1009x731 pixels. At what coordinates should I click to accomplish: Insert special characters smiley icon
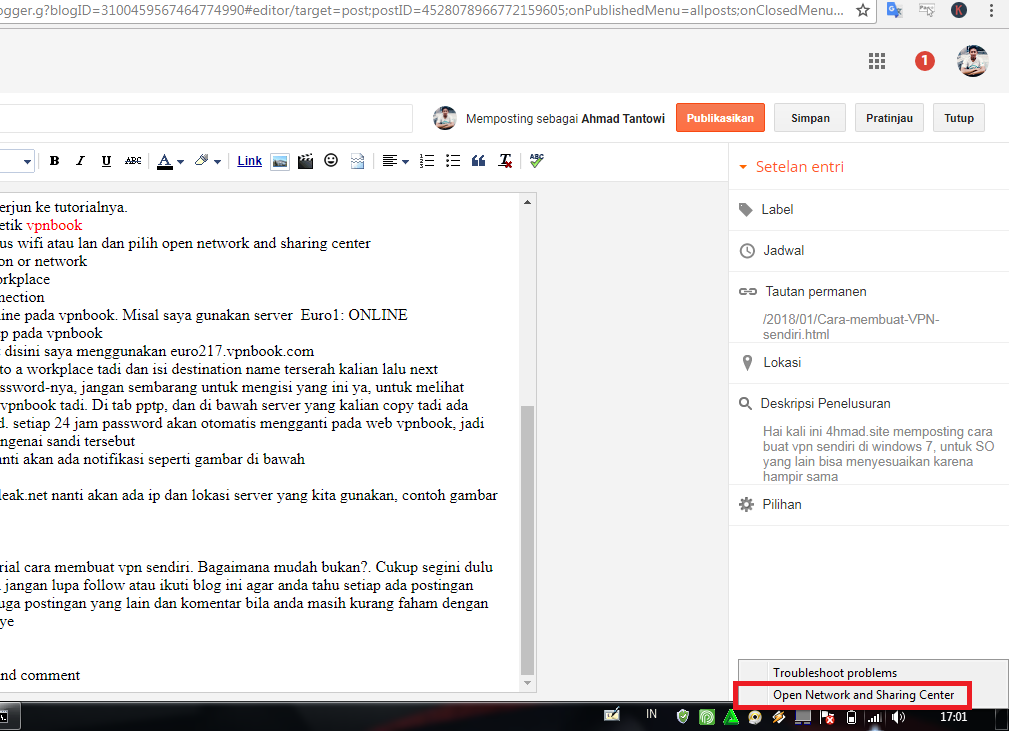(331, 160)
